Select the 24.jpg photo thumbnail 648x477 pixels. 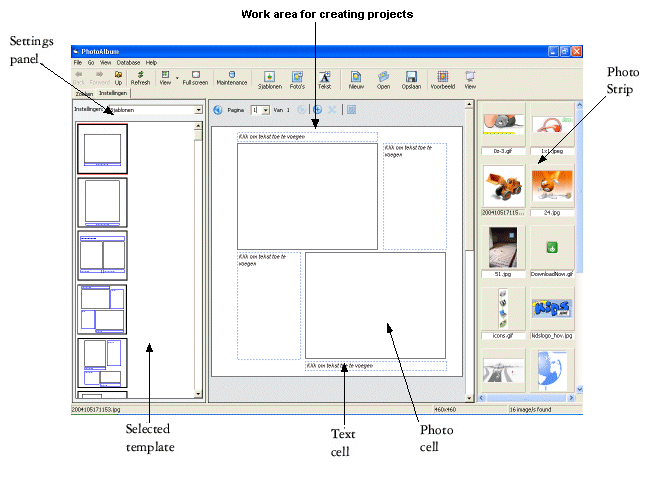550,187
